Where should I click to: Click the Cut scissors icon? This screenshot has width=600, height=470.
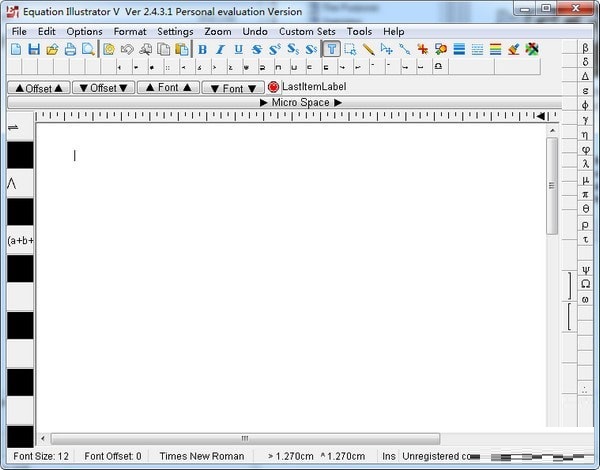coord(145,49)
